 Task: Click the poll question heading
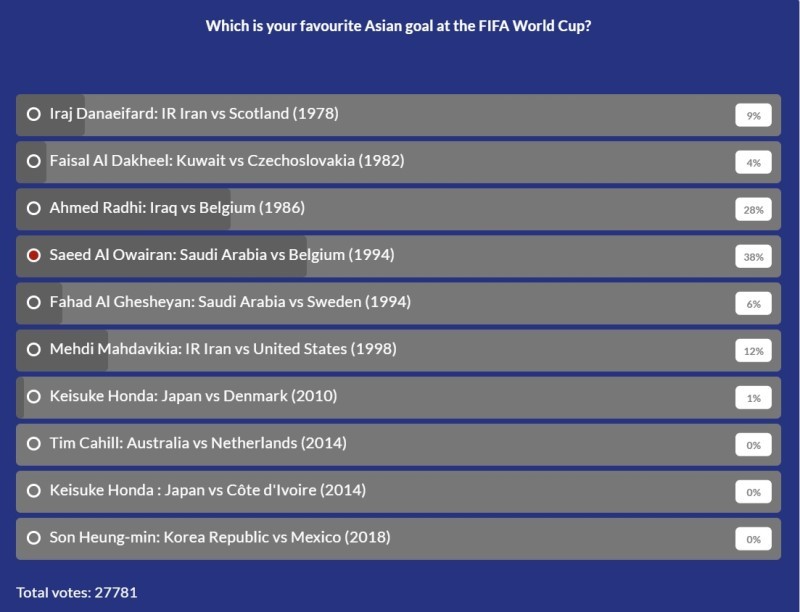398,26
